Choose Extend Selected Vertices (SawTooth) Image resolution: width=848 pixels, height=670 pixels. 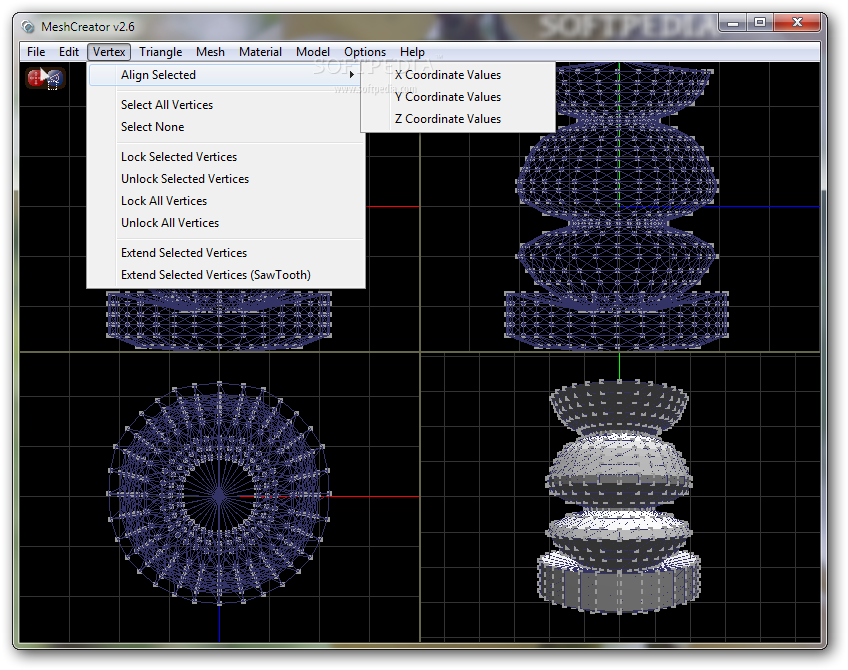pyautogui.click(x=226, y=275)
